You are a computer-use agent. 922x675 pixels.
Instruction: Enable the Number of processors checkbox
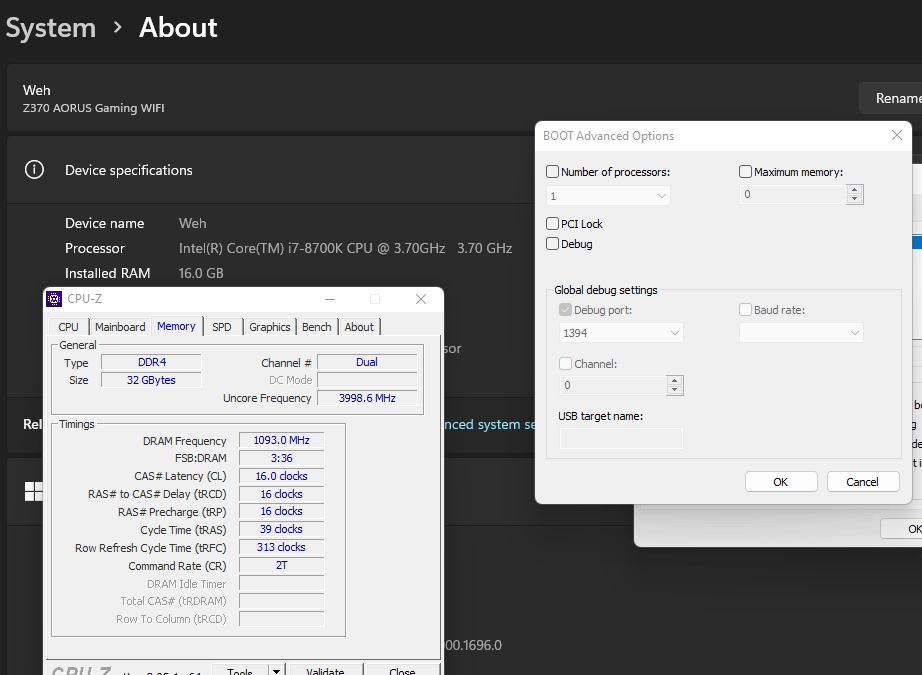tap(552, 172)
